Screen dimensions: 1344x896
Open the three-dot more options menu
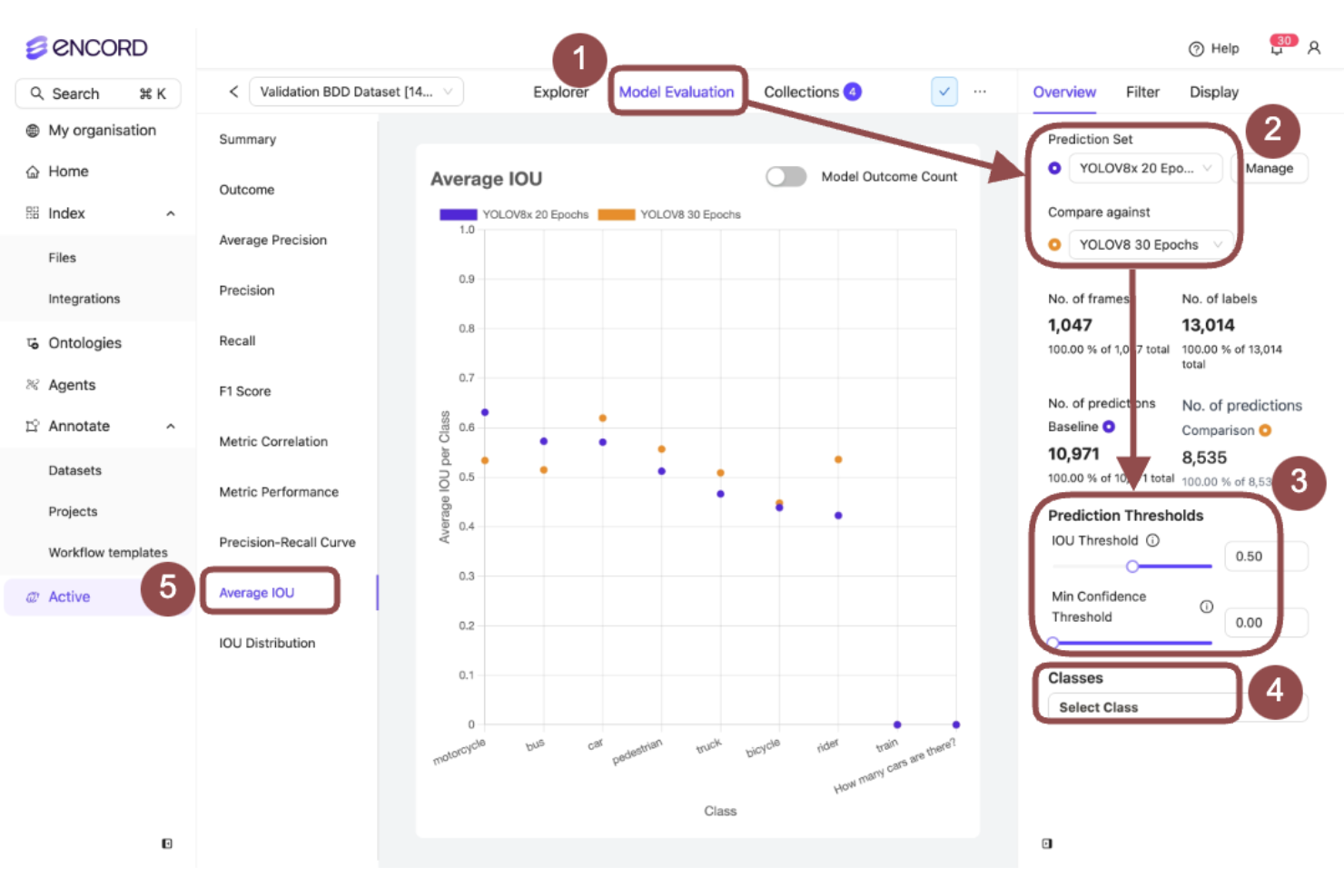(980, 92)
